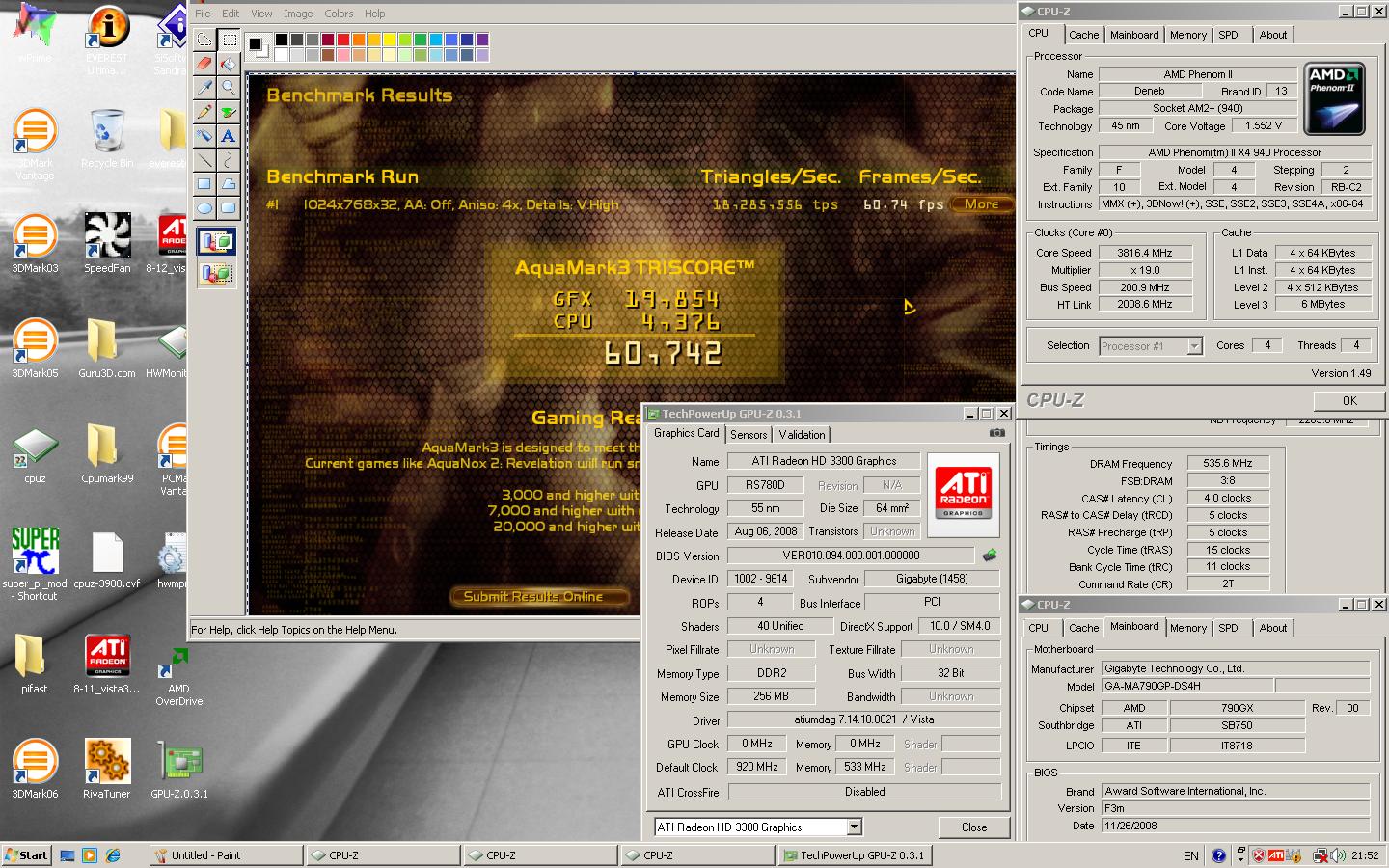Select the straight Line tool
This screenshot has width=1389, height=868.
pyautogui.click(x=204, y=160)
